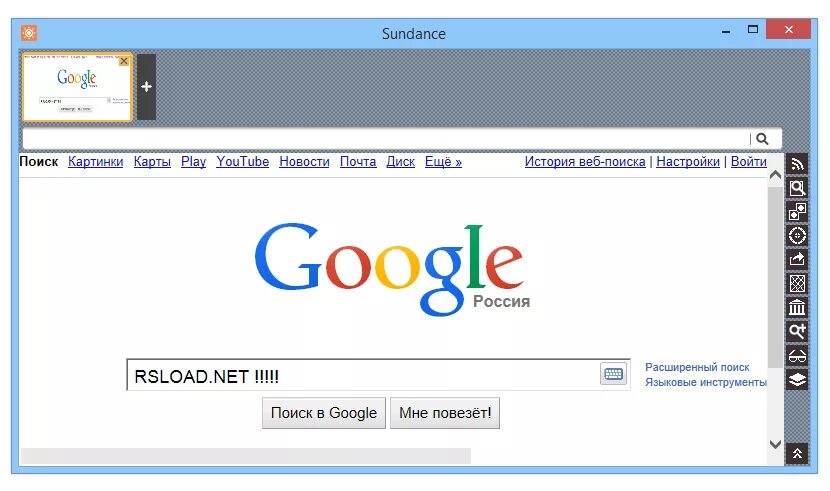Screen dimensions: 830x491
Task: Click the zoom-in magnifier plus icon
Action: point(797,331)
